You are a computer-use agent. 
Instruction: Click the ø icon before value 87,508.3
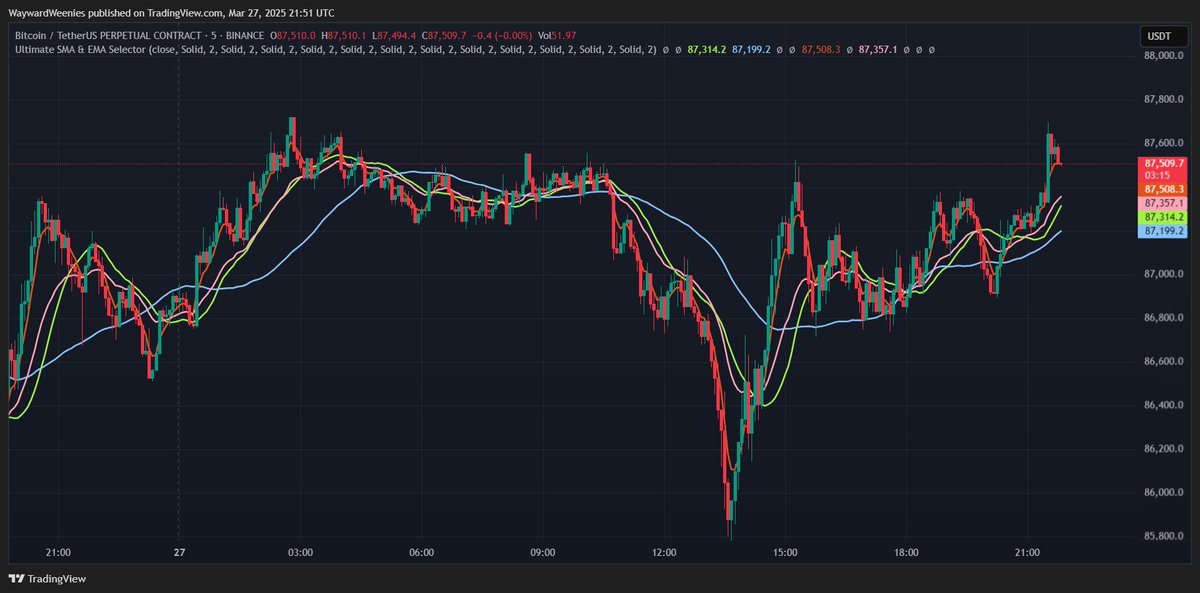792,48
